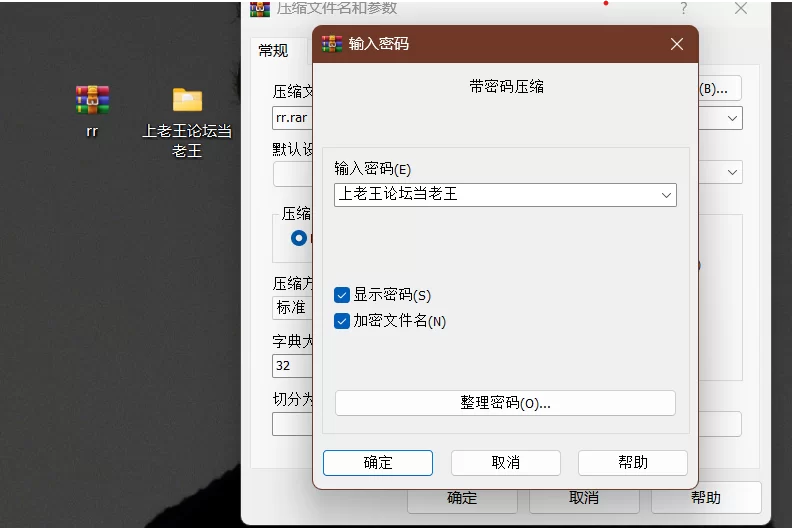Click the ? help icon in the background window
Screen dimensions: 792x528
(684, 8)
